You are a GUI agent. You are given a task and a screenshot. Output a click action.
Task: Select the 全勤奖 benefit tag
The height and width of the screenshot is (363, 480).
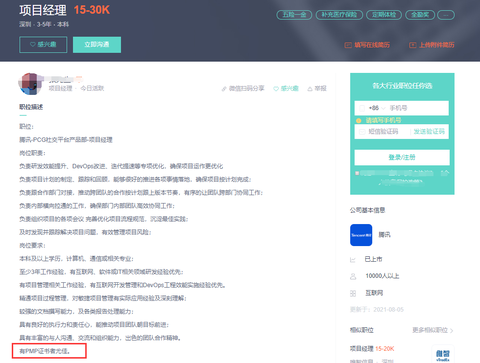pos(420,15)
